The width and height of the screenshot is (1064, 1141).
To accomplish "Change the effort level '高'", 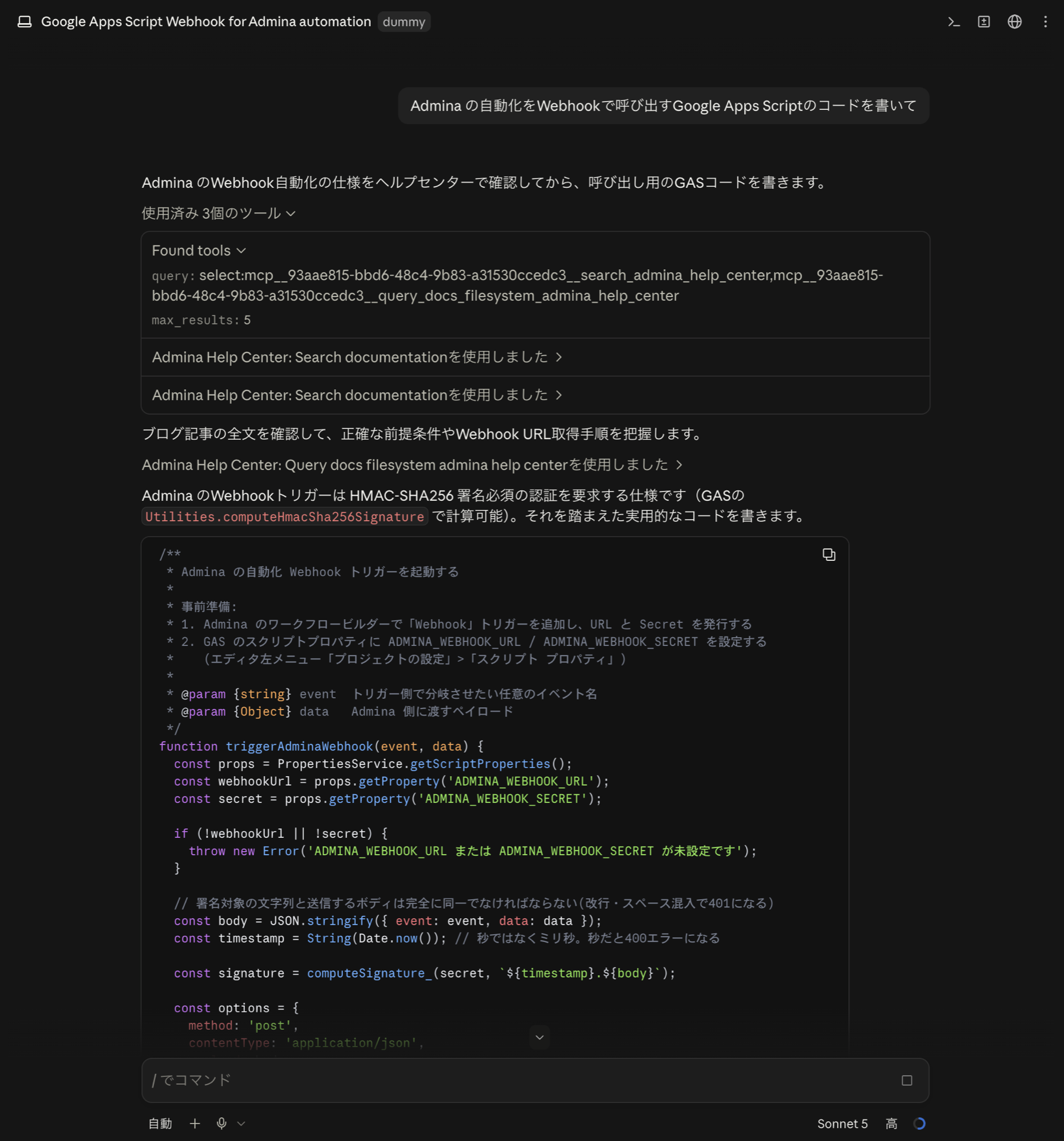I will [891, 1123].
